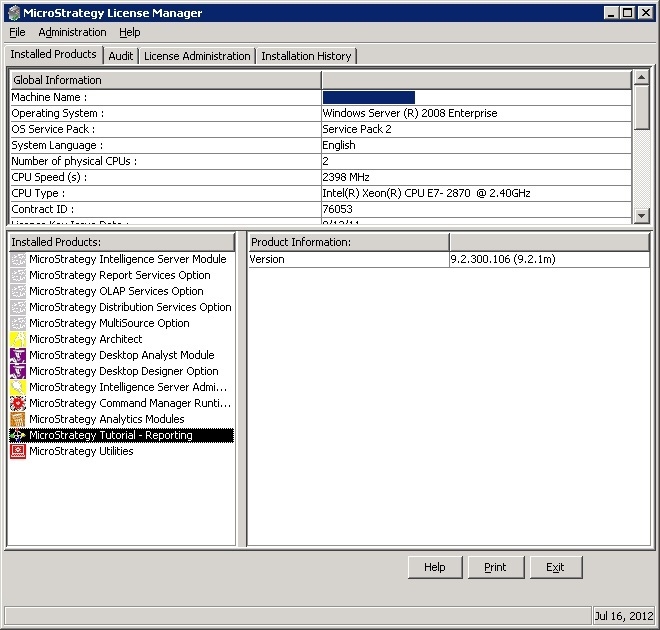
Task: Click the Service Pack 2 value
Action: coord(357,129)
